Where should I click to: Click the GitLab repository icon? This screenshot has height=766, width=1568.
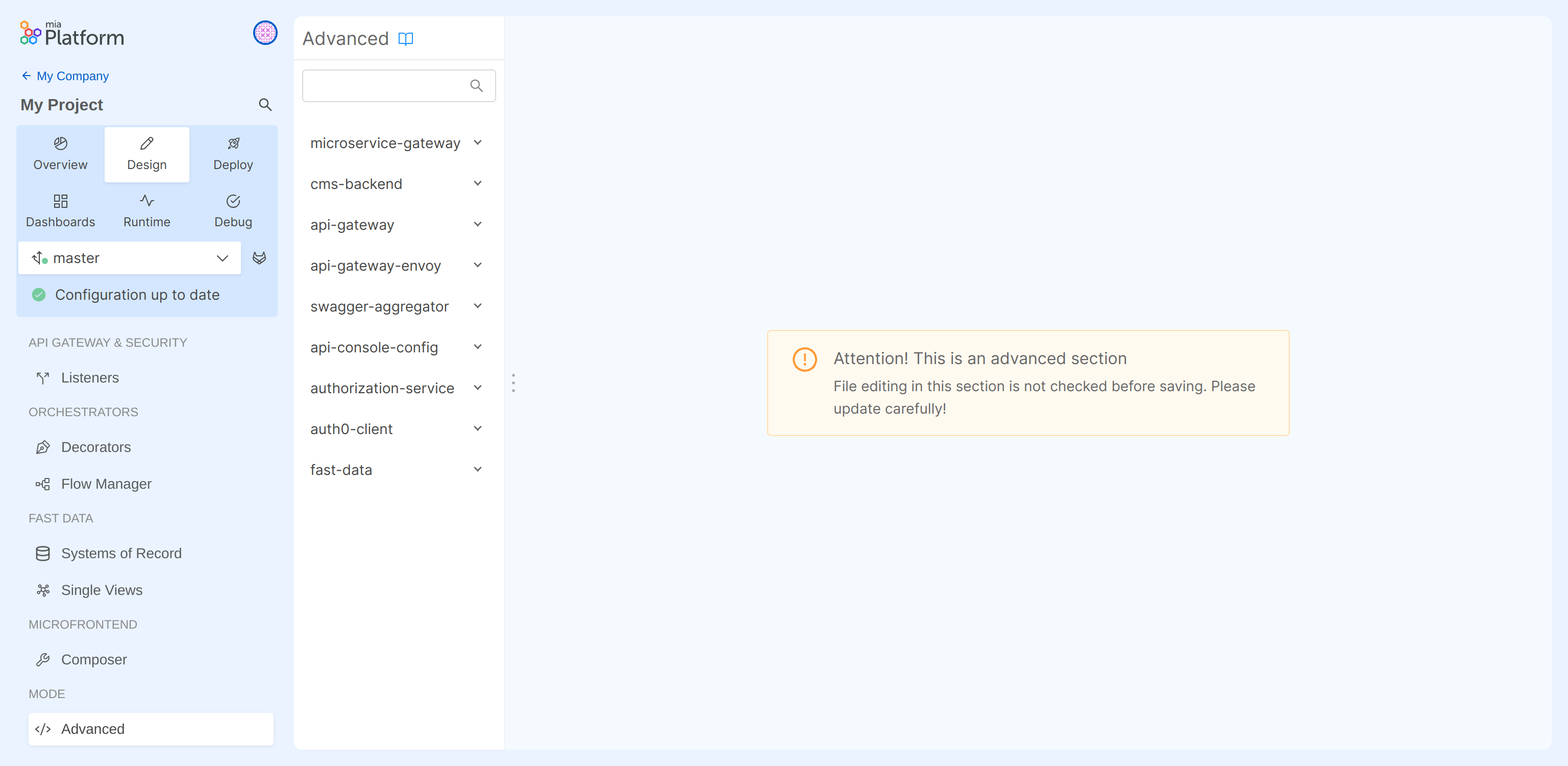click(259, 258)
